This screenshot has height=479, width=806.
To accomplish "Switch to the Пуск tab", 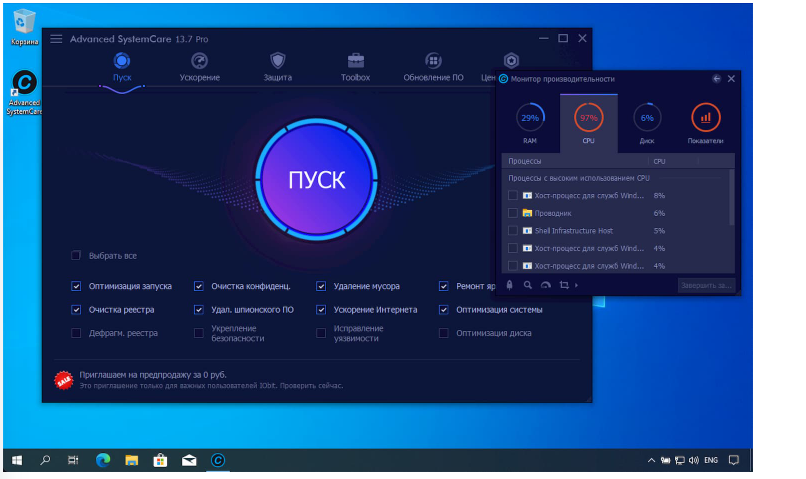I will pyautogui.click(x=122, y=67).
